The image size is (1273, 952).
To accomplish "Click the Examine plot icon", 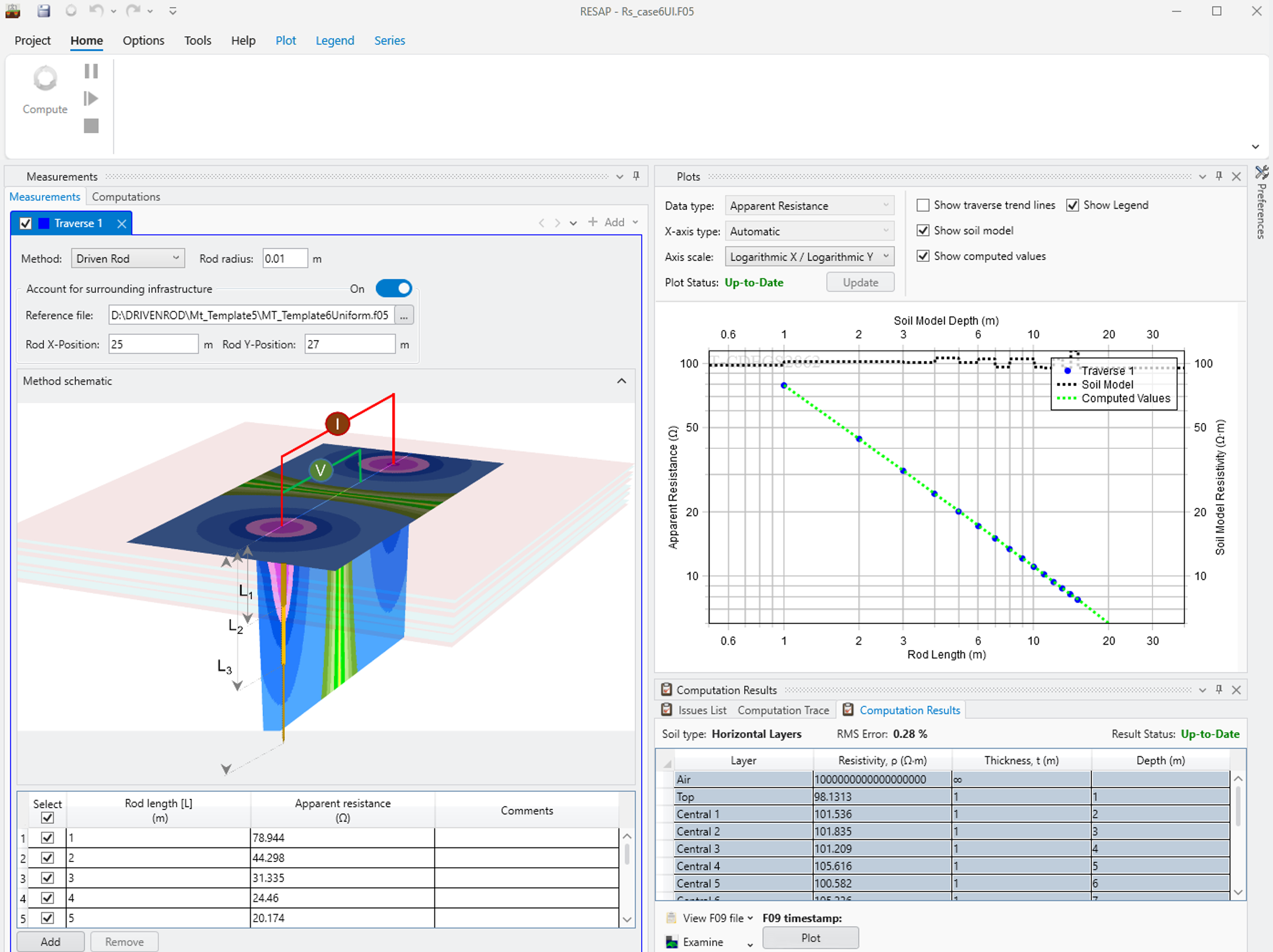I will [672, 942].
